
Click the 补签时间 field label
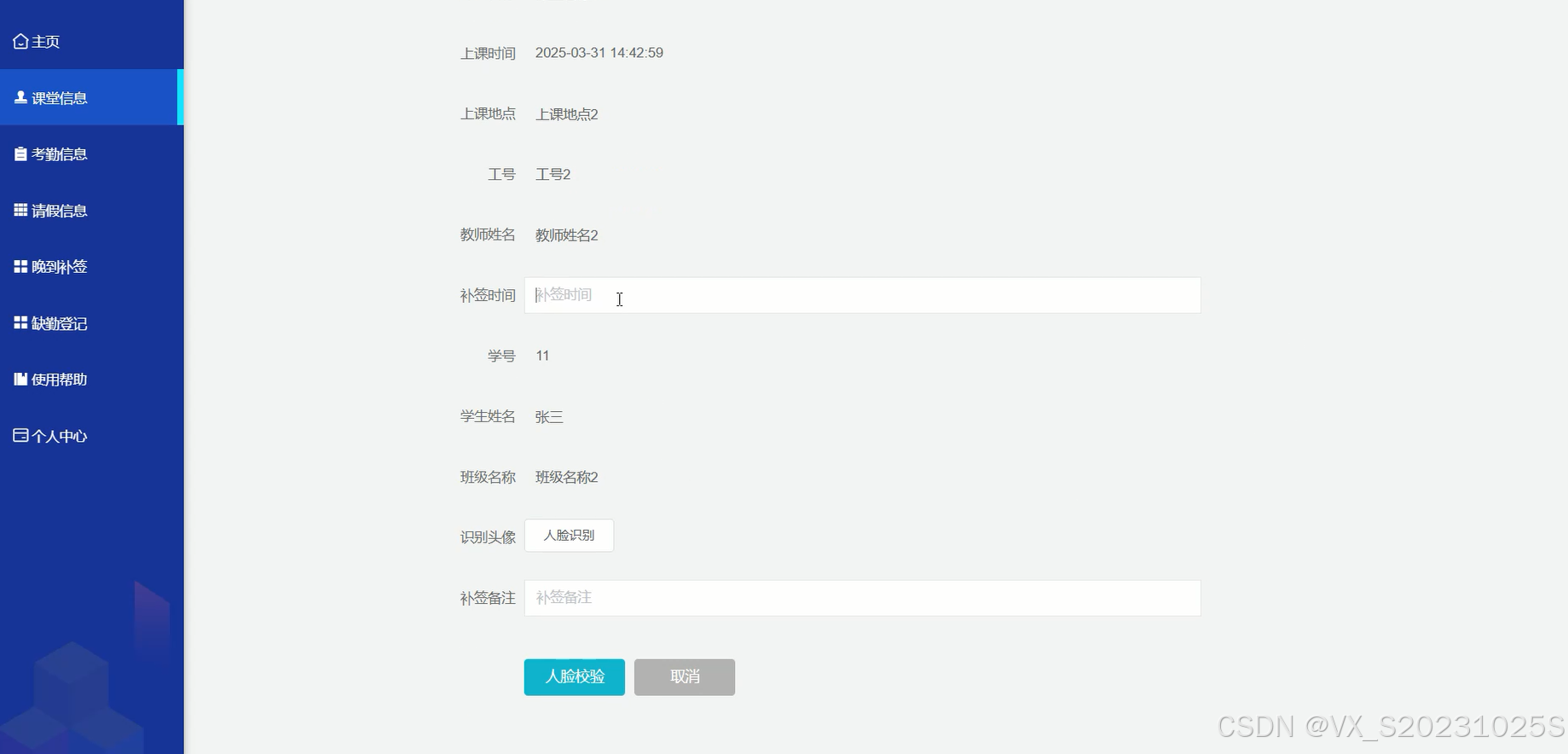488,295
